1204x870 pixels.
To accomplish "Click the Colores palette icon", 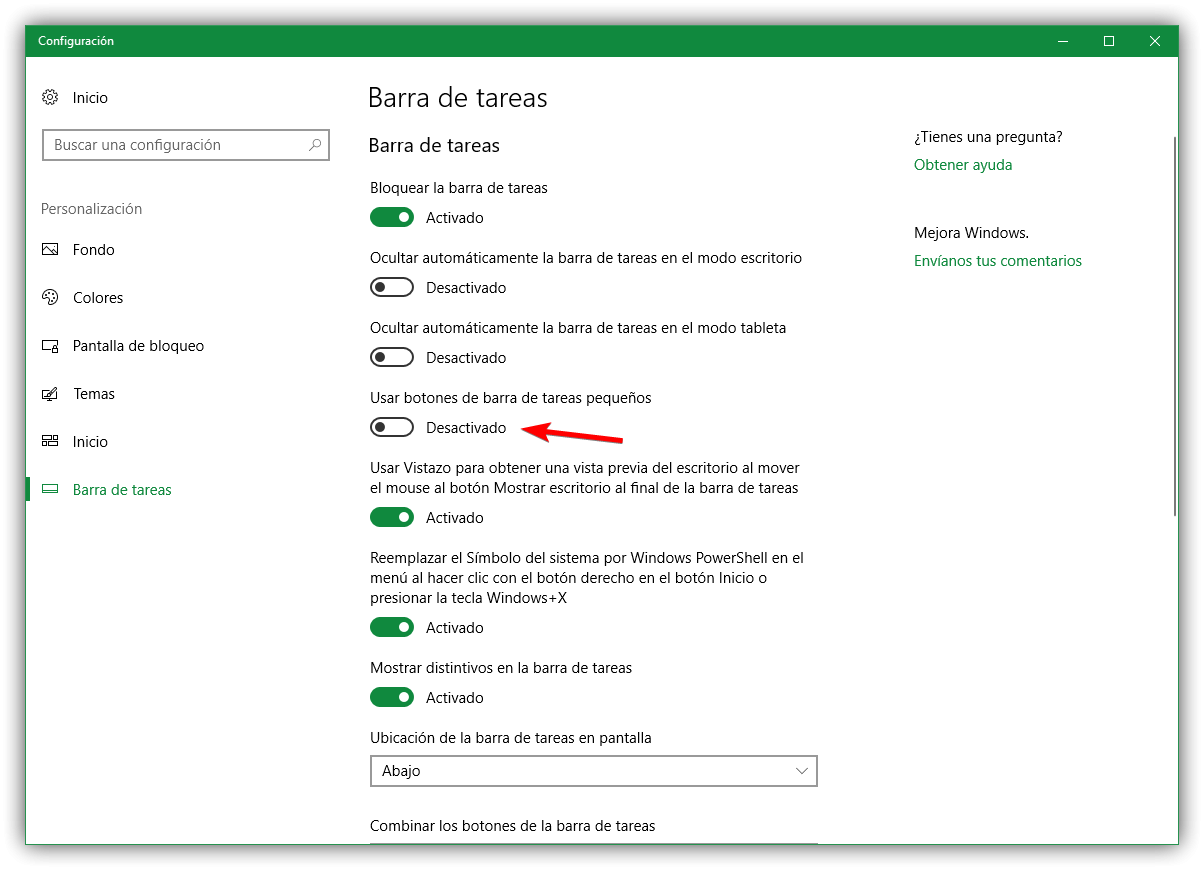I will pos(50,298).
